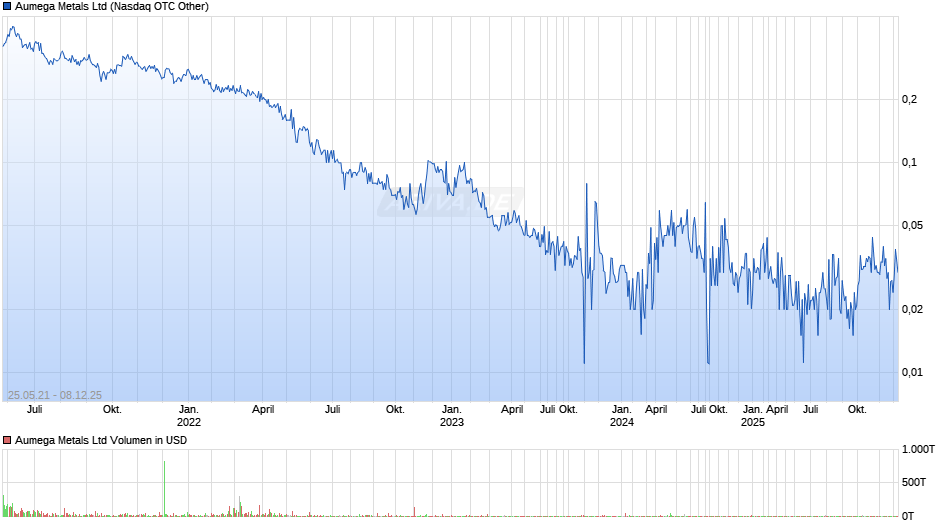Viewport: 940px width, 526px height.
Task: Click the first 'Okt.' label after Juli 2021
Action: click(x=112, y=410)
